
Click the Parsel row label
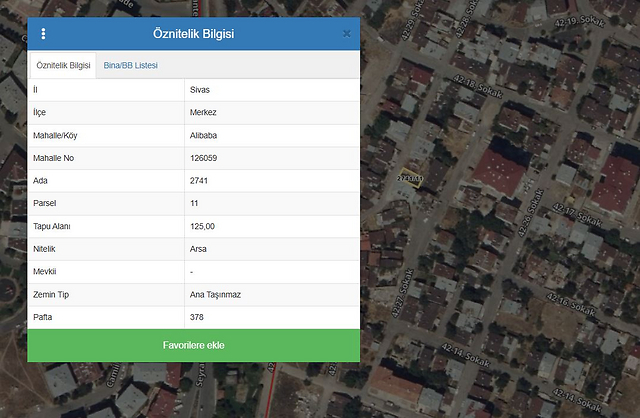tap(46, 203)
